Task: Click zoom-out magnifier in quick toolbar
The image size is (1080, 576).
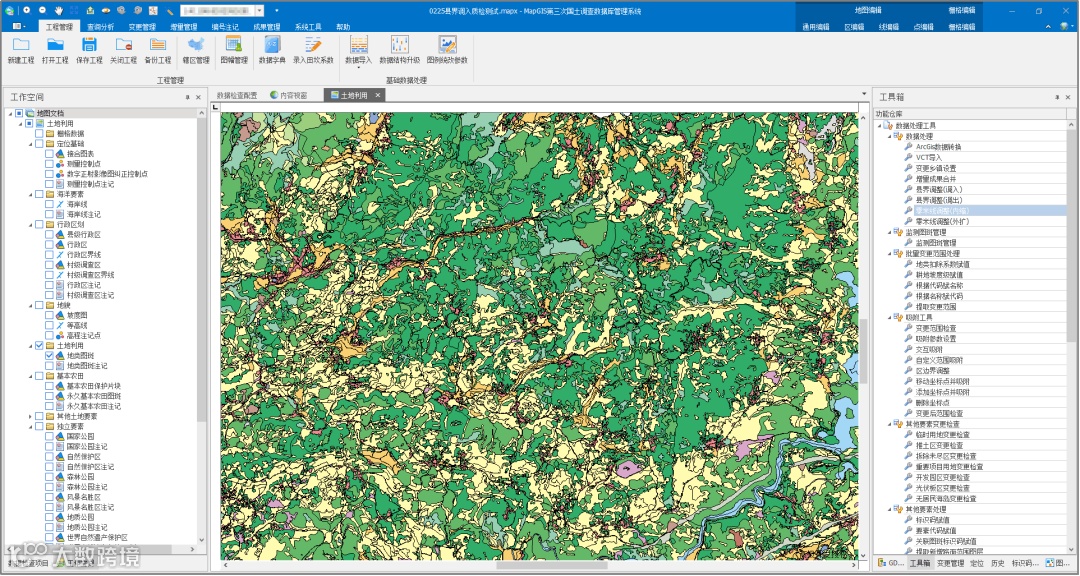Action: click(43, 10)
